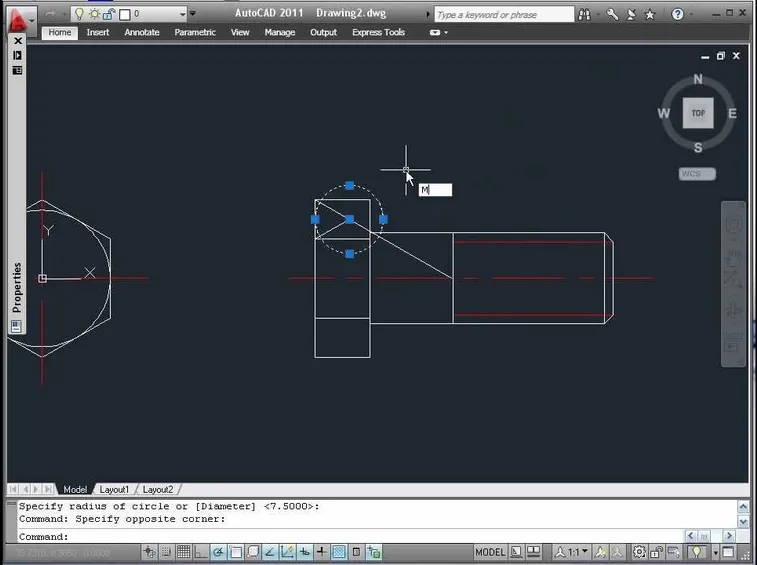Toggle Infer Constraints in status bar
This screenshot has width=757, height=565.
point(149,551)
